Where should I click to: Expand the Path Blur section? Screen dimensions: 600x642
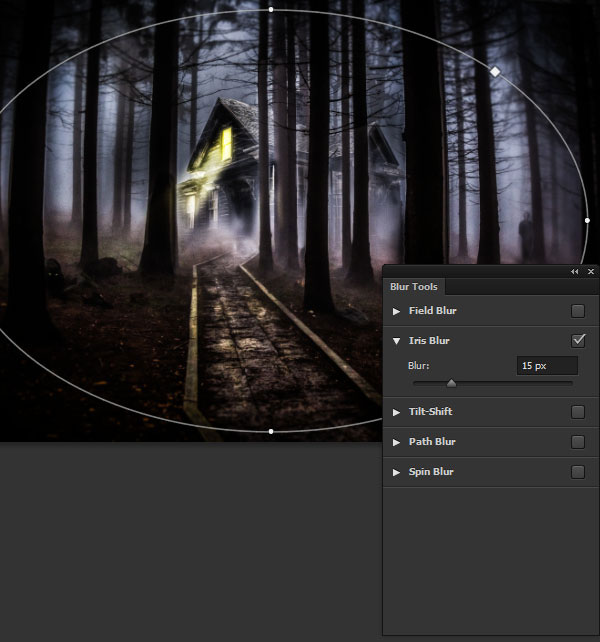[396, 442]
